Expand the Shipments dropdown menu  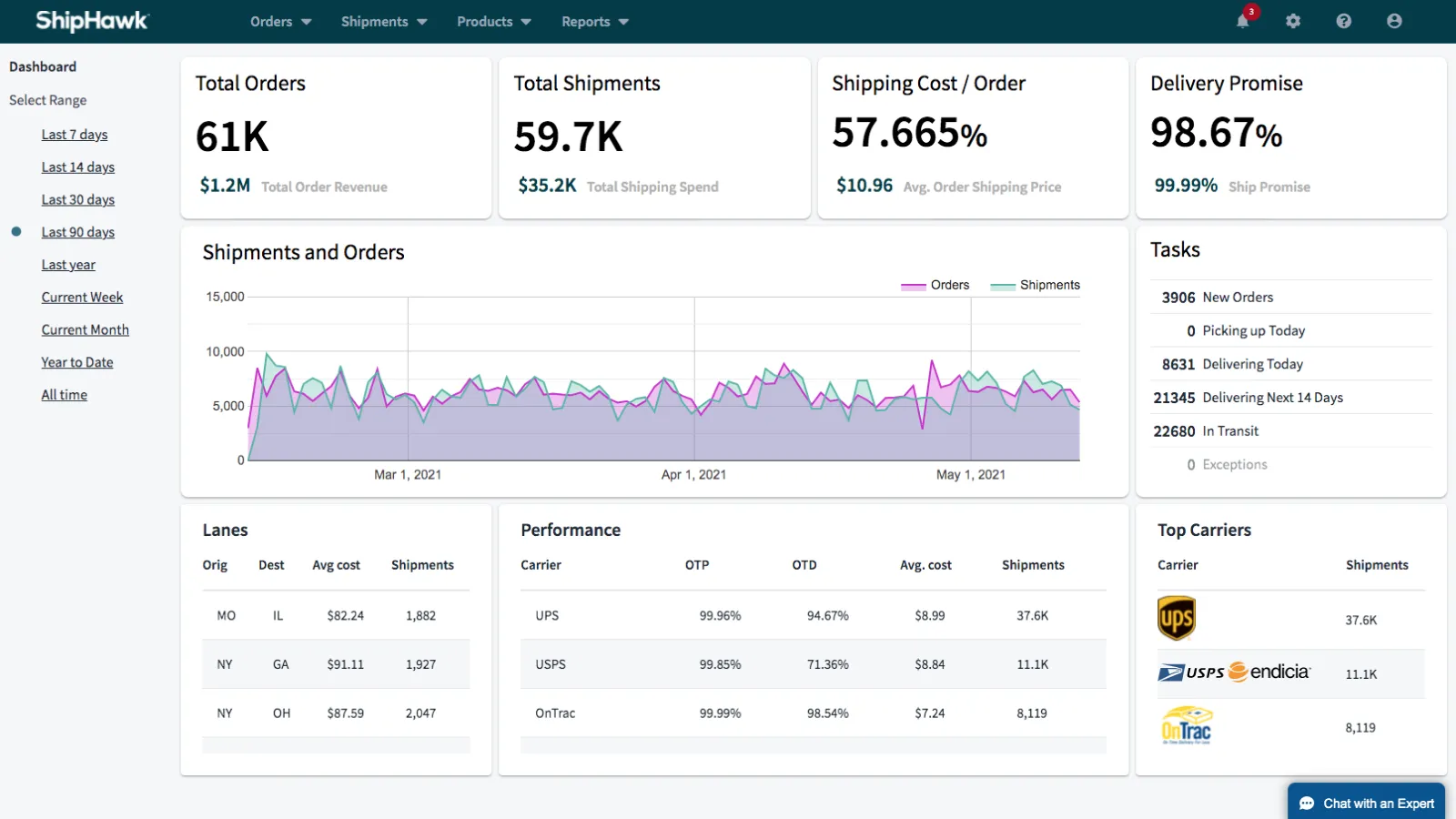pos(382,21)
